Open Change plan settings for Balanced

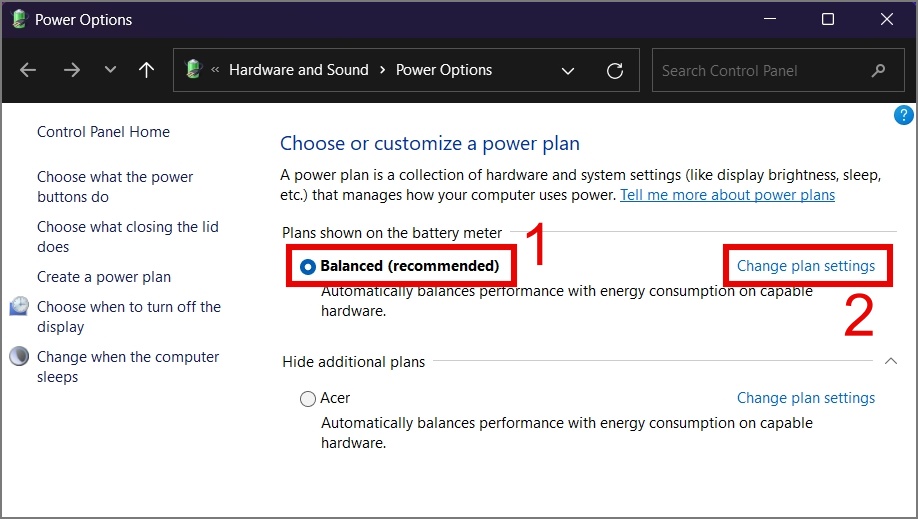(806, 266)
